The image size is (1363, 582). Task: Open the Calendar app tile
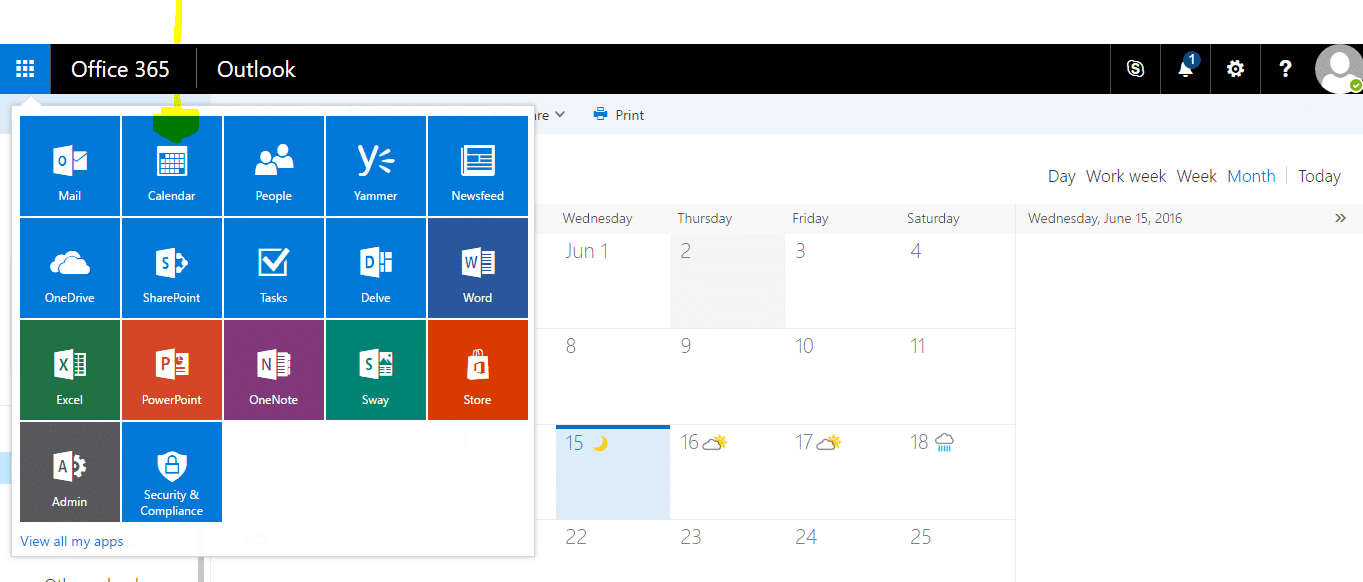pyautogui.click(x=172, y=165)
